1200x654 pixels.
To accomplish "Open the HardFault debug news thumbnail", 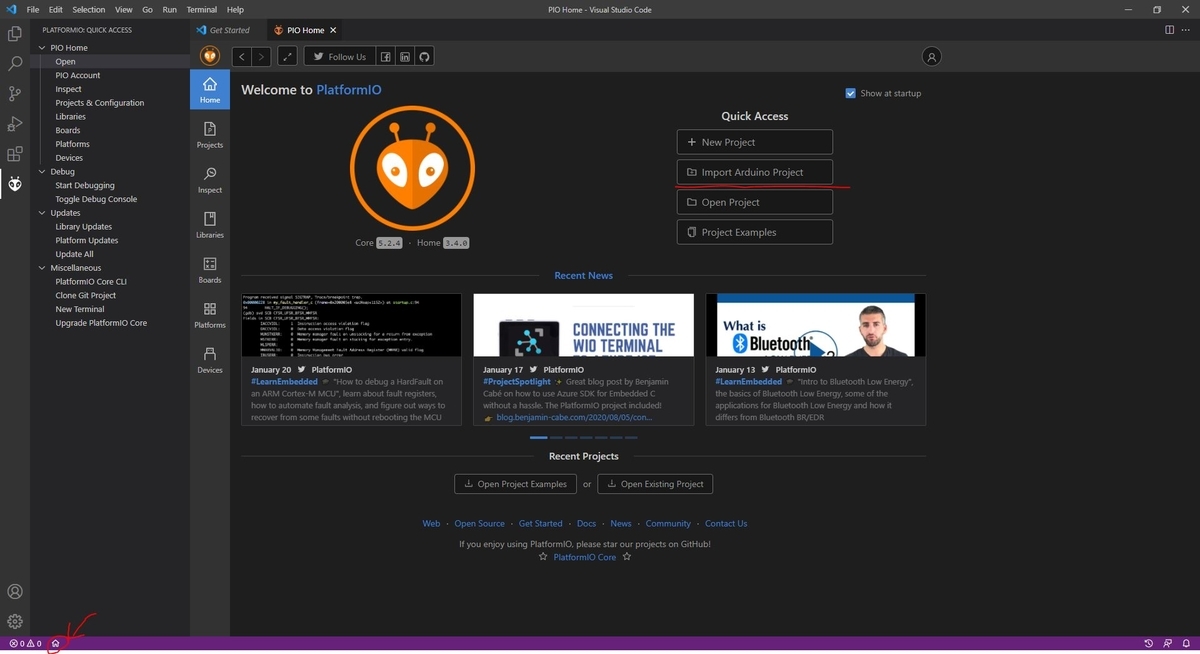I will [x=351, y=325].
